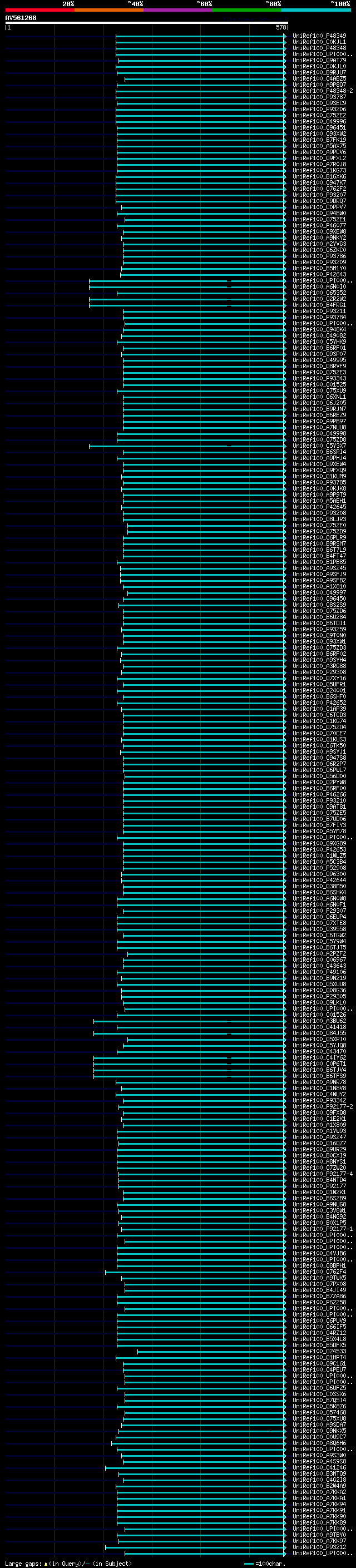This screenshot has height=1568, width=356.
Task: Click the UniRef100_B6SRI4 hit label
Action: [x=319, y=452]
